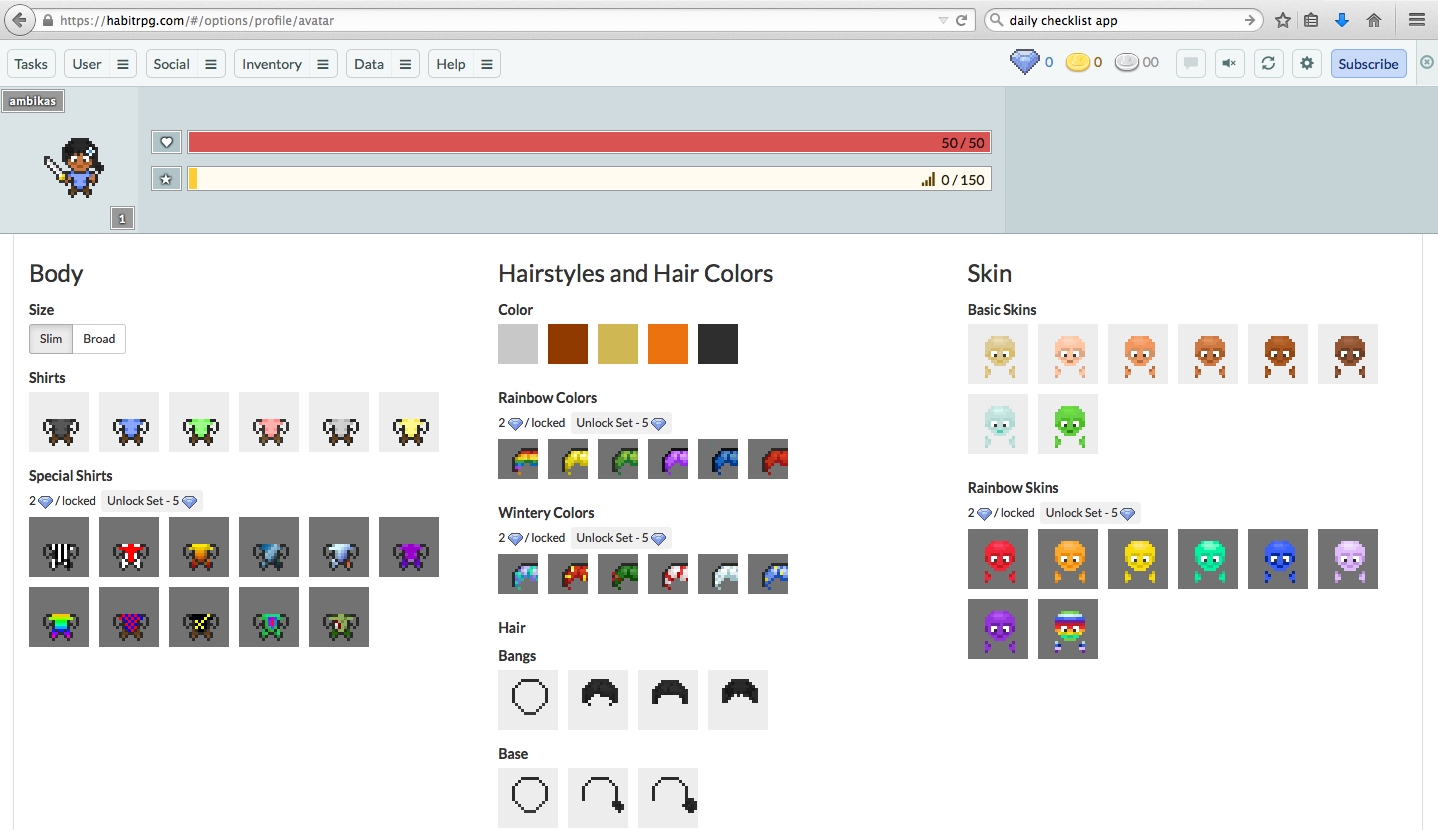Select Slim body size
This screenshot has width=1438, height=830.
(x=51, y=339)
